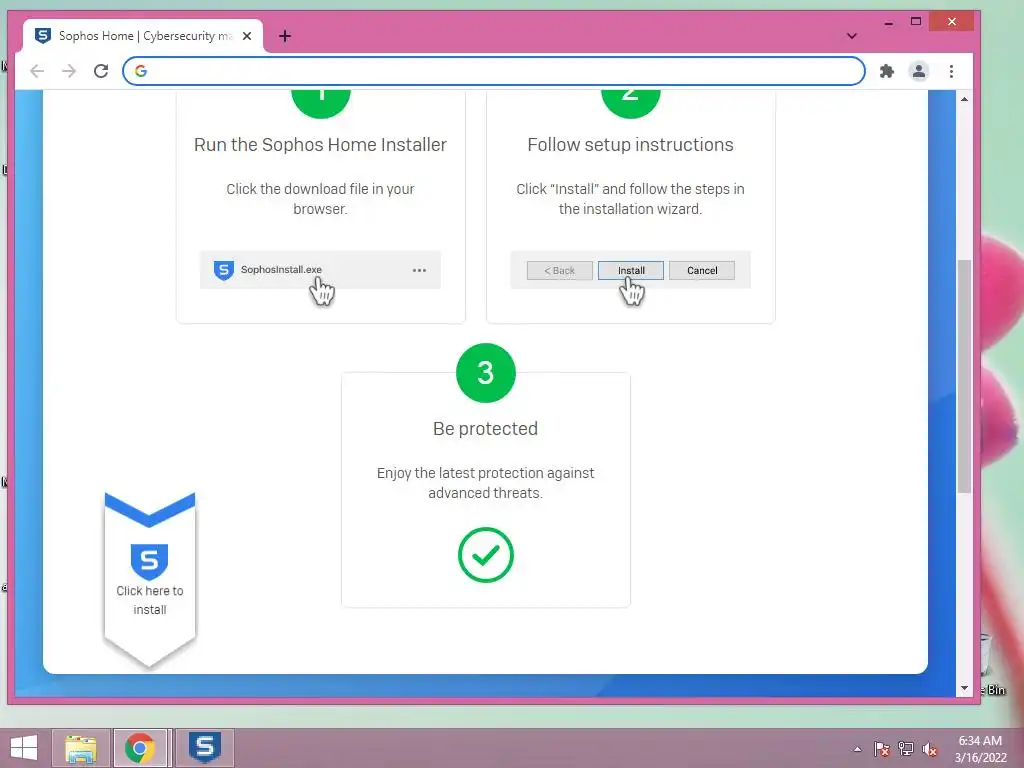Reload the page with the refresh icon
This screenshot has height=768, width=1024.
coord(101,71)
